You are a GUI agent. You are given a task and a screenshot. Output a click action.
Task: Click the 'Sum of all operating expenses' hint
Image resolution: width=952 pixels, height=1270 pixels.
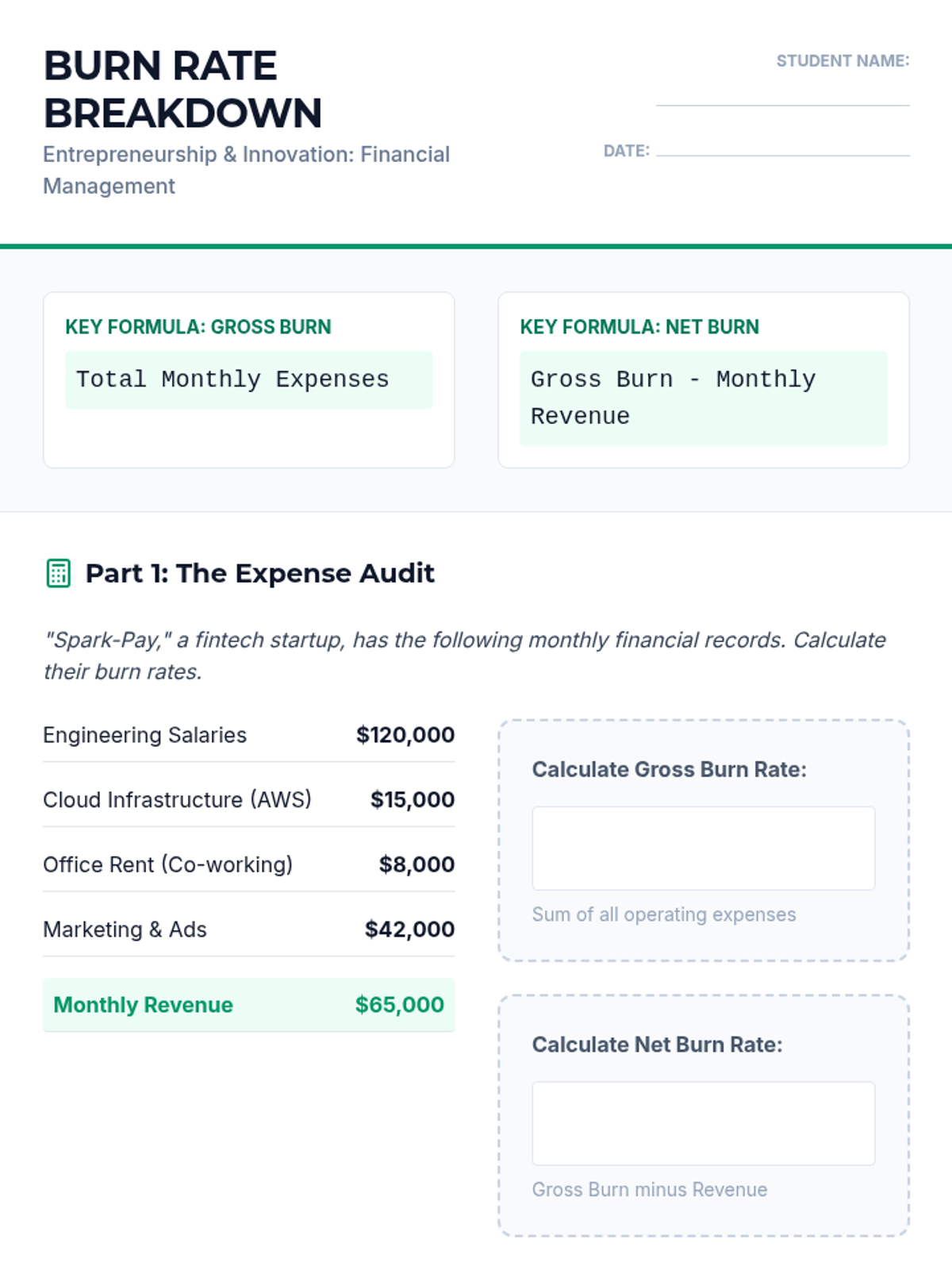[663, 914]
